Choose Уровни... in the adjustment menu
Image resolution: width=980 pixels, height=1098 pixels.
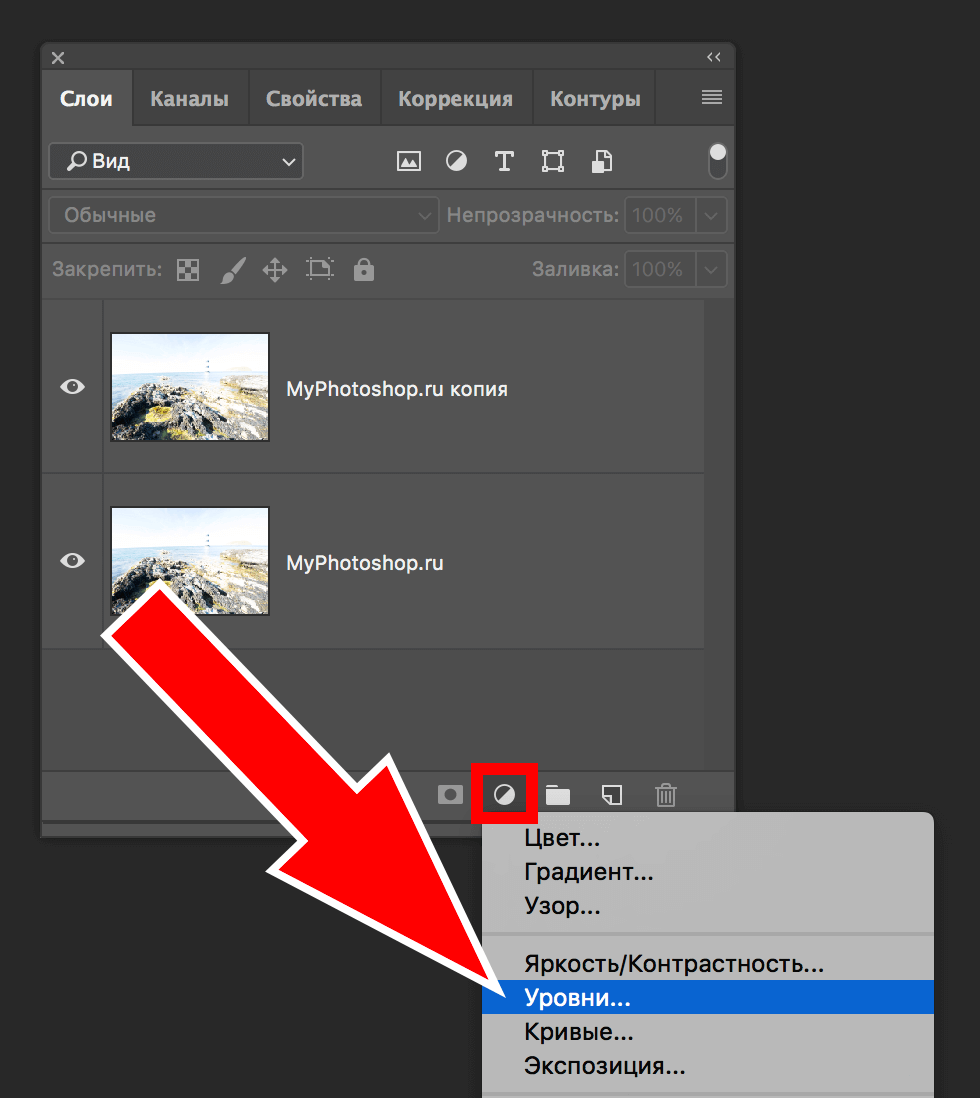point(577,997)
